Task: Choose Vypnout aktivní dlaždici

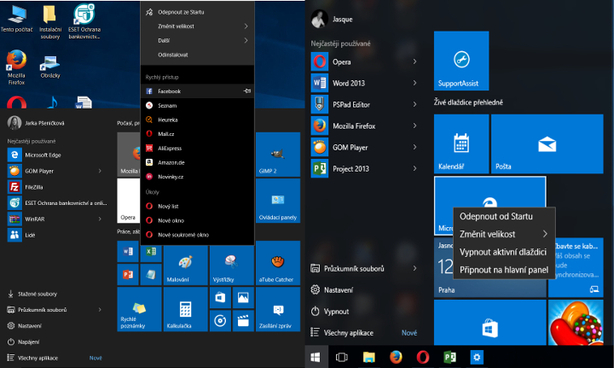Action: point(504,252)
